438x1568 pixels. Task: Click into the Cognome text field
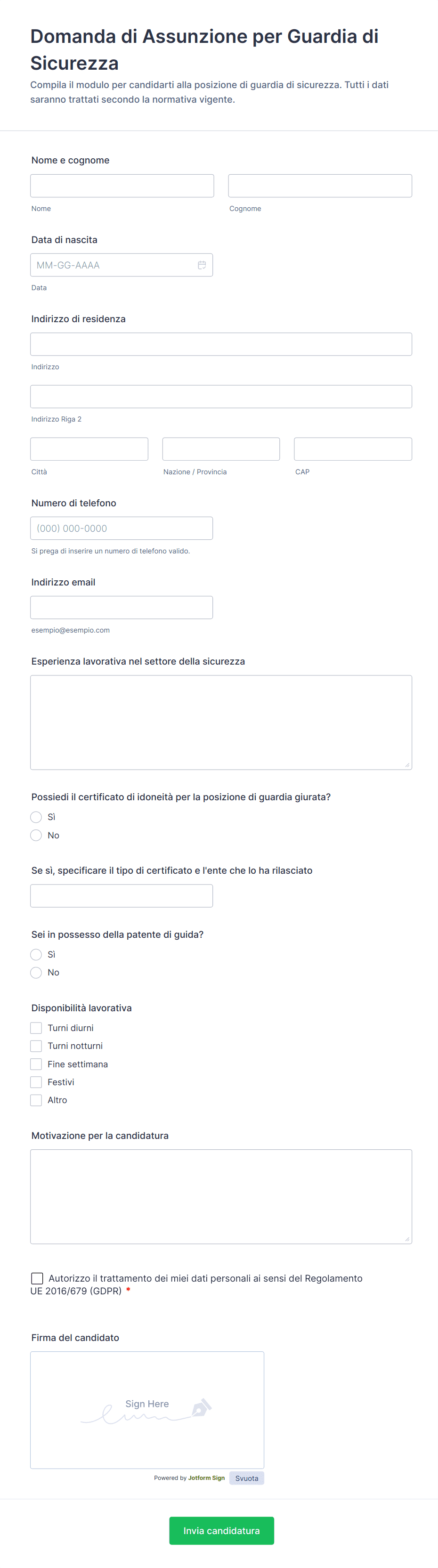[x=319, y=186]
